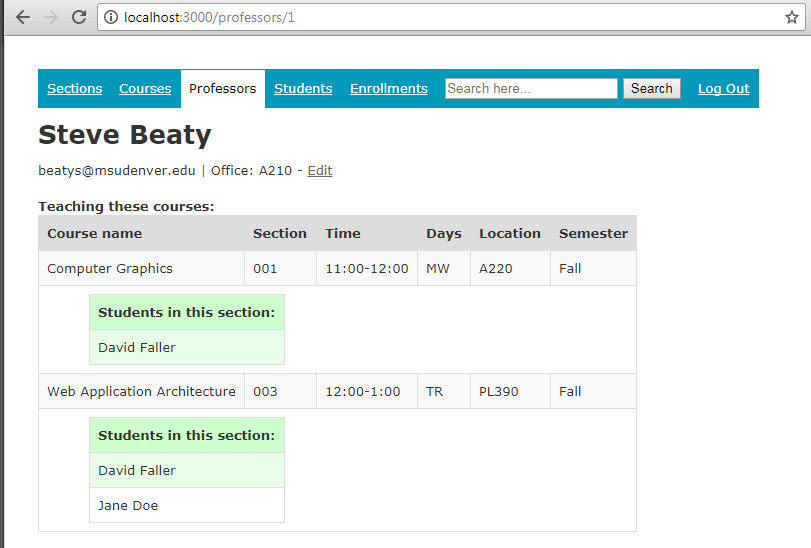Reload the page with the refresh icon
The image size is (811, 548).
click(79, 17)
